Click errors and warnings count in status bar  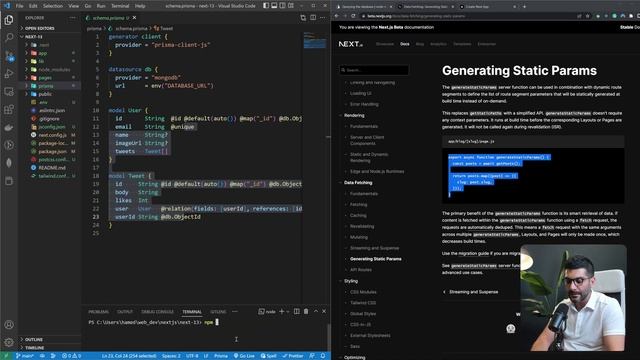pyautogui.click(x=71, y=356)
